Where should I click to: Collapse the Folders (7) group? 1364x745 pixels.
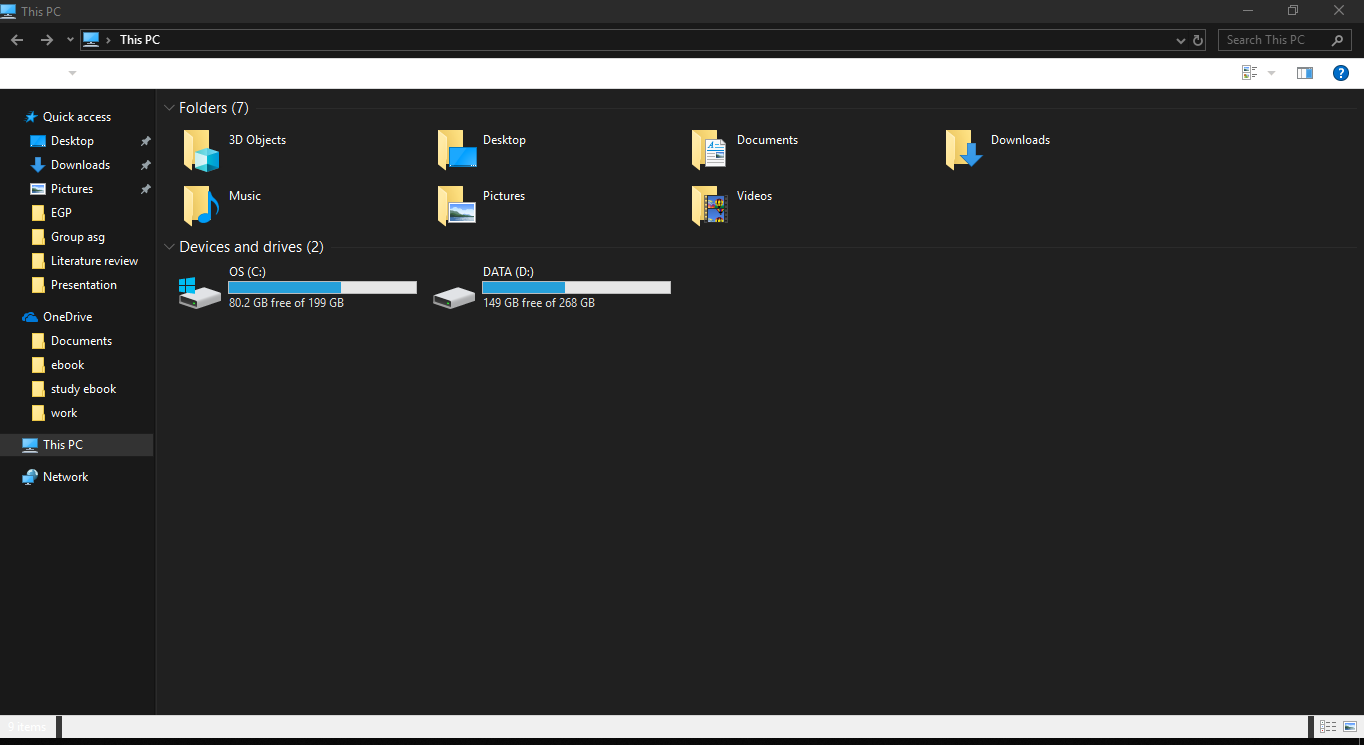168,108
